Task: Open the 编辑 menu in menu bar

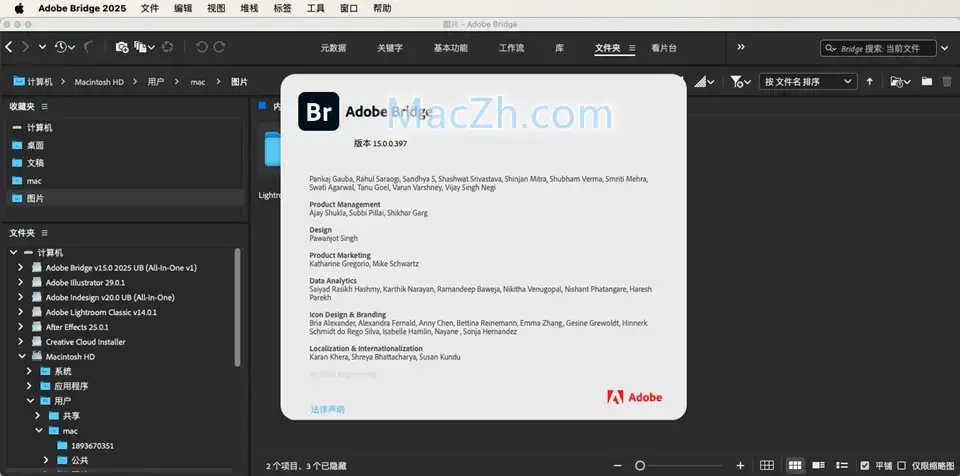Action: (x=182, y=9)
